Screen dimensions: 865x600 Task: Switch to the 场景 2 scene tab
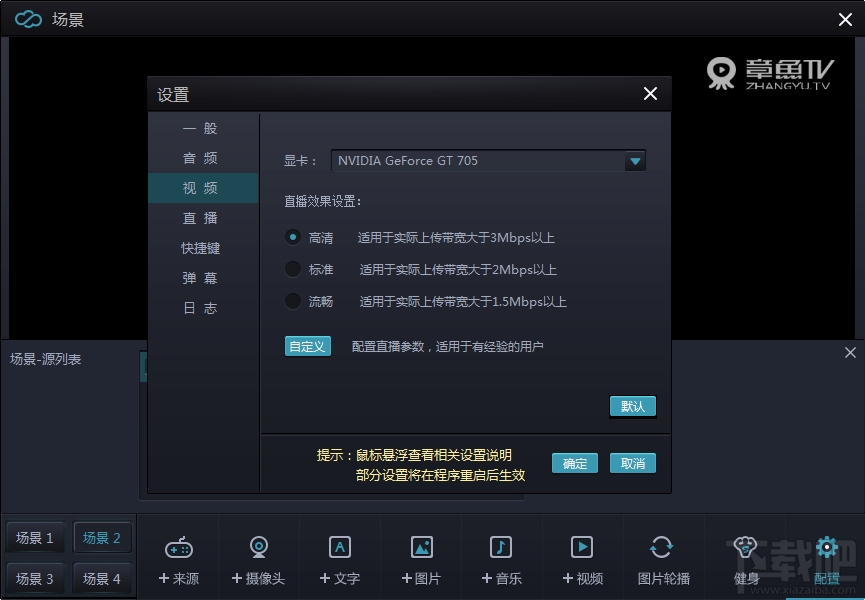click(102, 537)
